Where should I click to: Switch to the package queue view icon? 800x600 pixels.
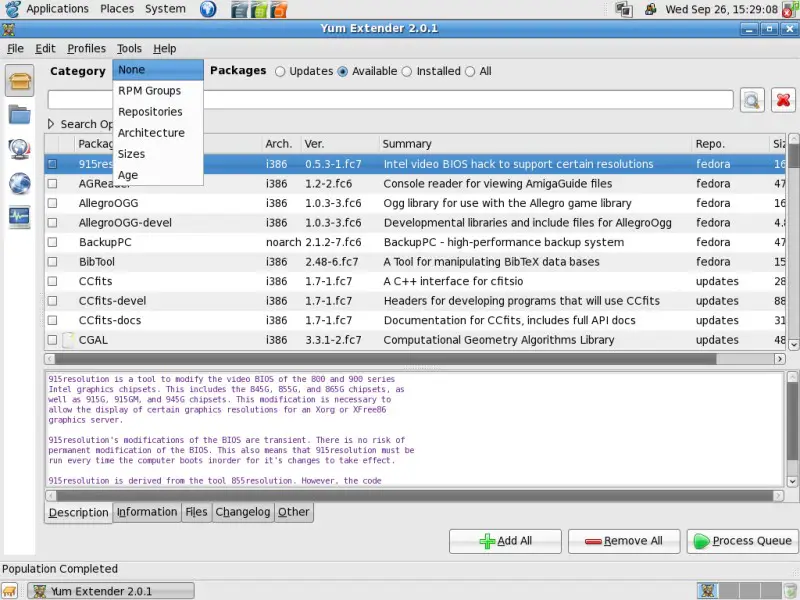(20, 149)
